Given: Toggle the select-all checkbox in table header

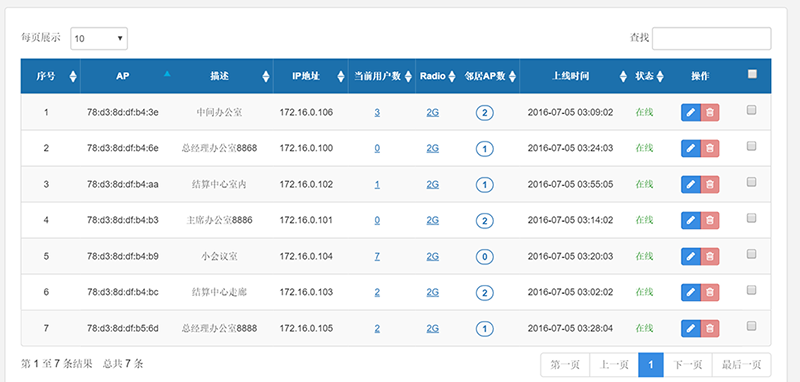Looking at the screenshot, I should click(x=752, y=74).
